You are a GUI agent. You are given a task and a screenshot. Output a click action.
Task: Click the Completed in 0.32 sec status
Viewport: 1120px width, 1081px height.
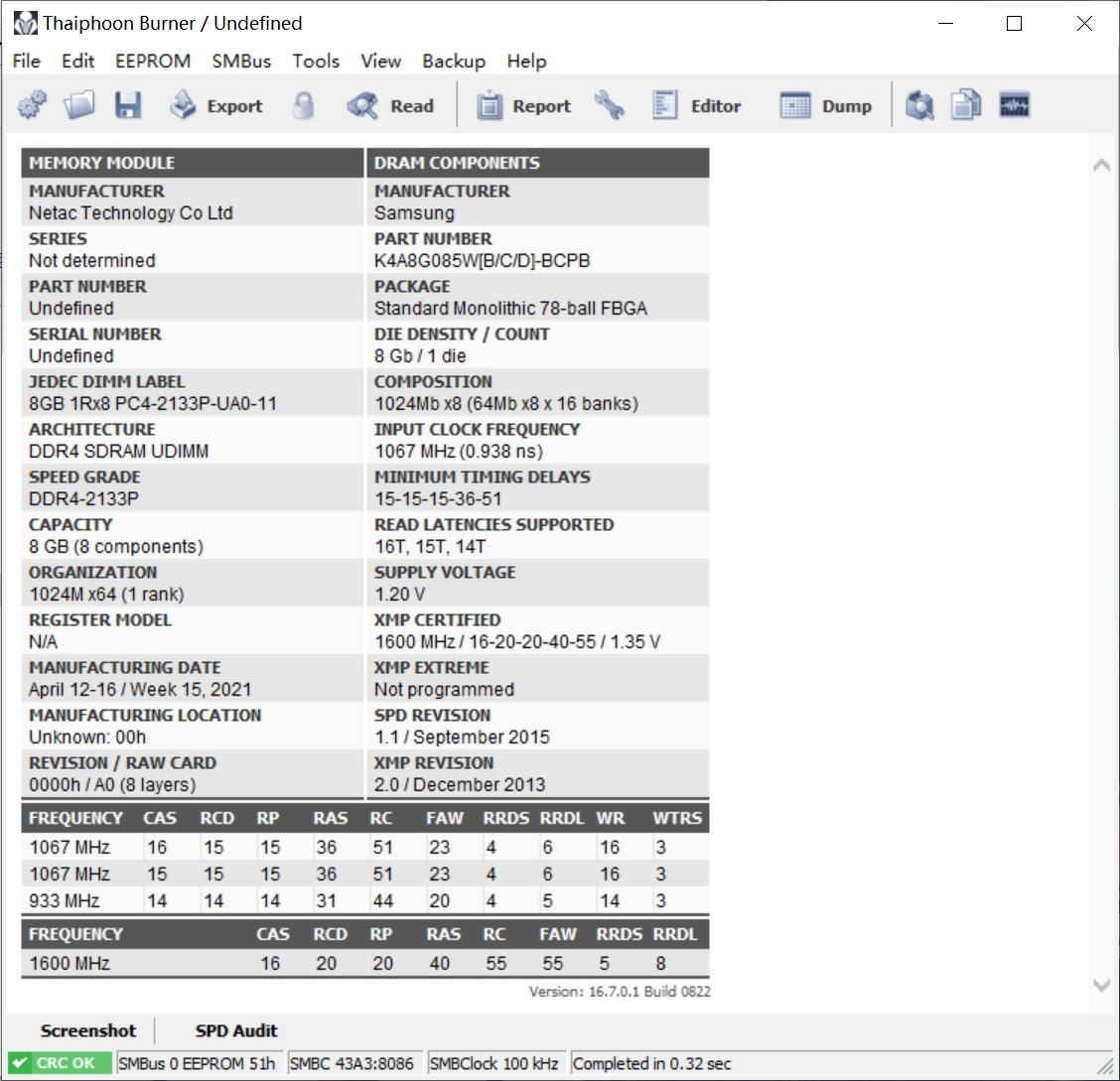(652, 1063)
